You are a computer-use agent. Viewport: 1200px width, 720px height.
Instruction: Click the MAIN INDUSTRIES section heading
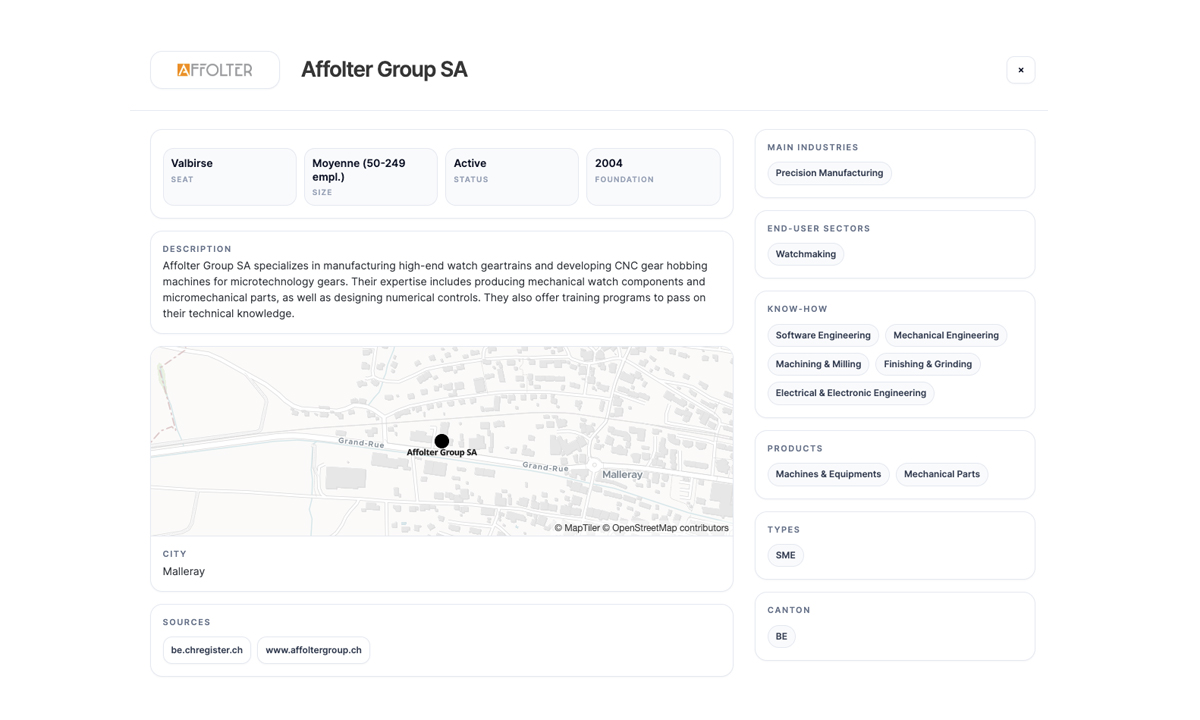[813, 147]
